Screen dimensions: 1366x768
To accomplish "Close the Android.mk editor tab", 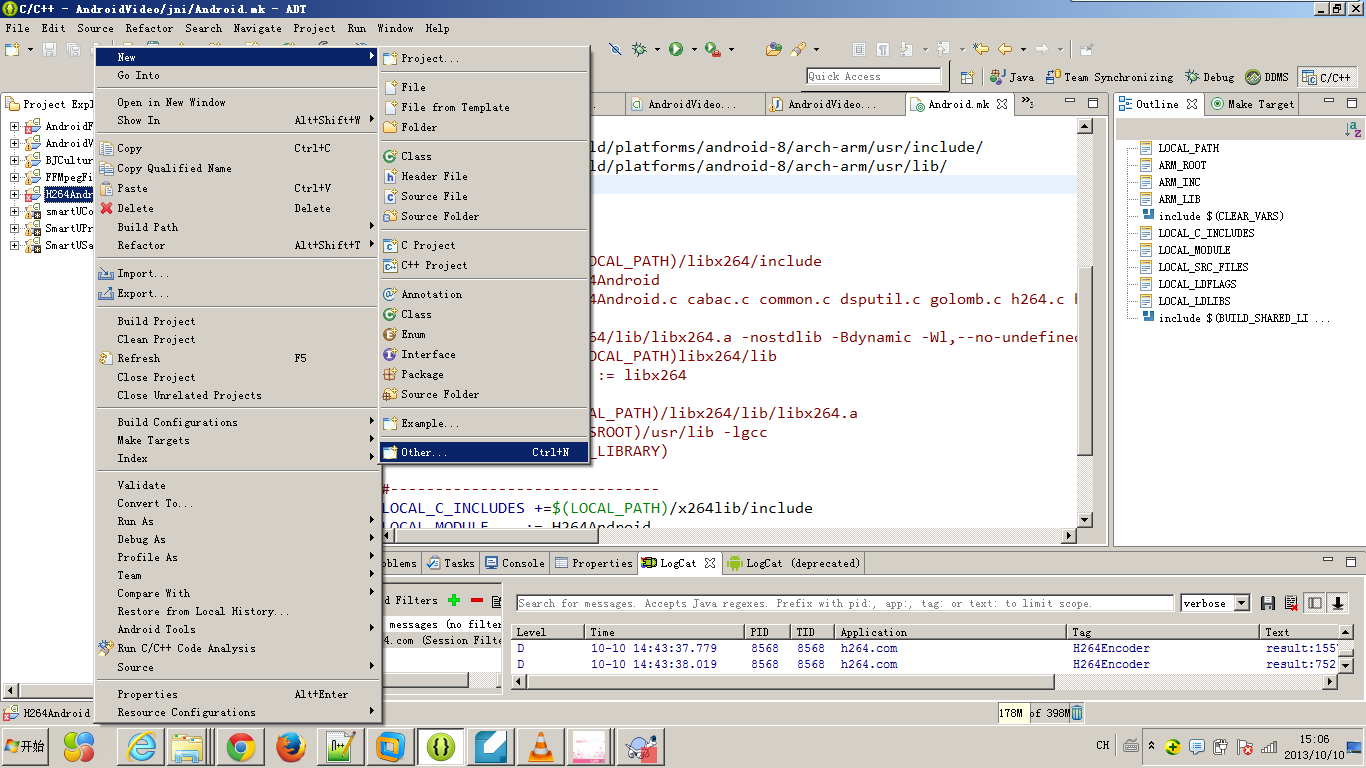I will (x=1001, y=104).
